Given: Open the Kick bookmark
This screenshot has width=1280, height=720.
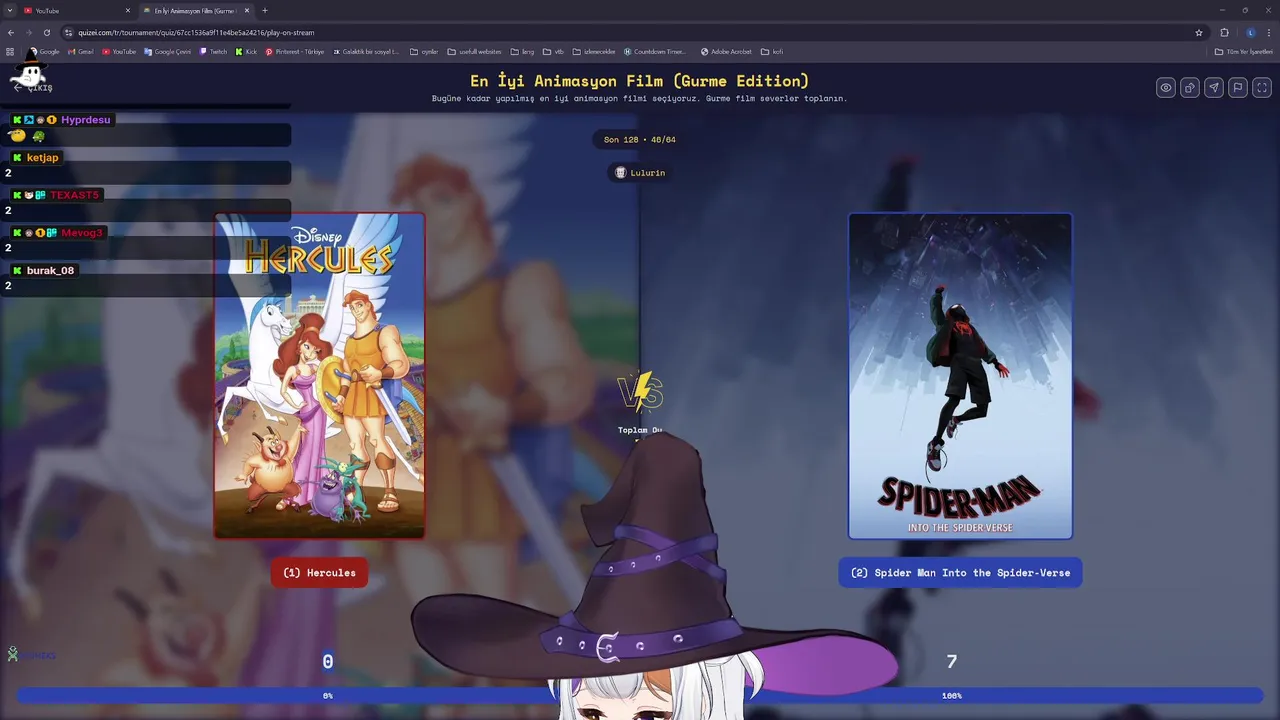Looking at the screenshot, I should click(246, 52).
